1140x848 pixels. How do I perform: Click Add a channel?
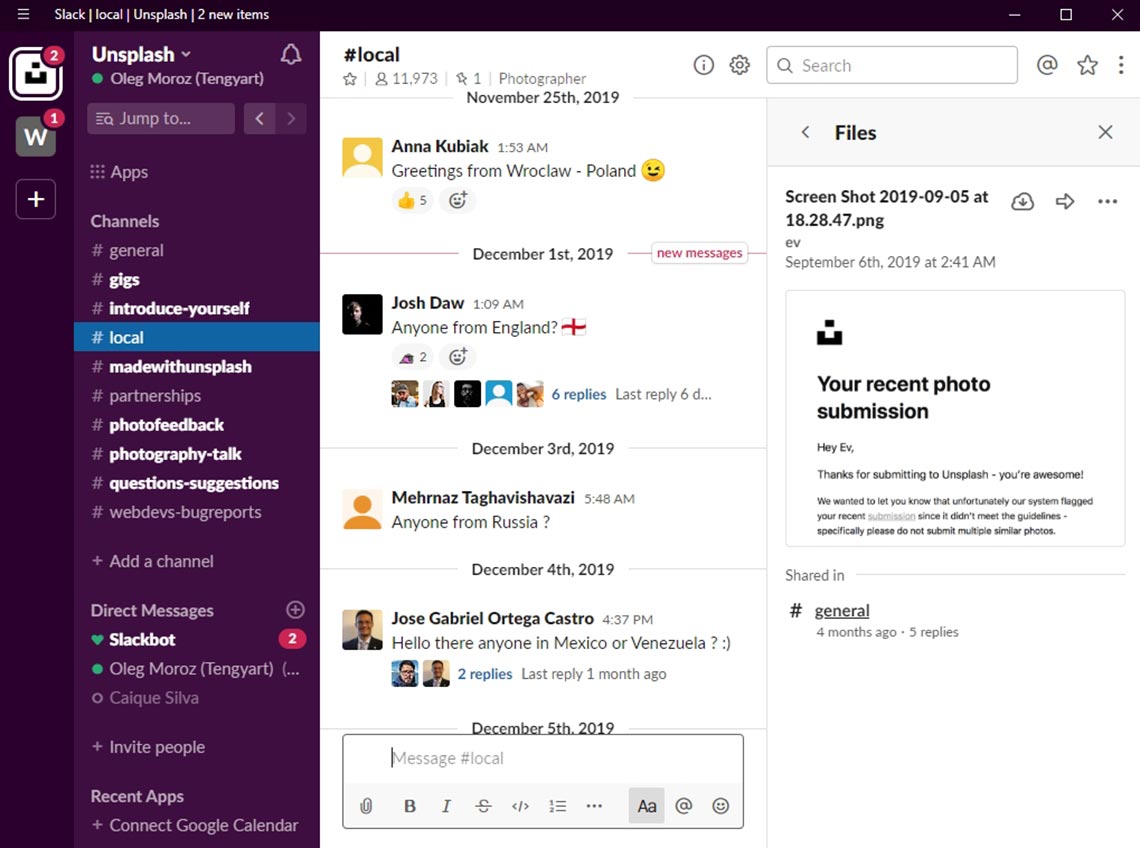pos(153,561)
